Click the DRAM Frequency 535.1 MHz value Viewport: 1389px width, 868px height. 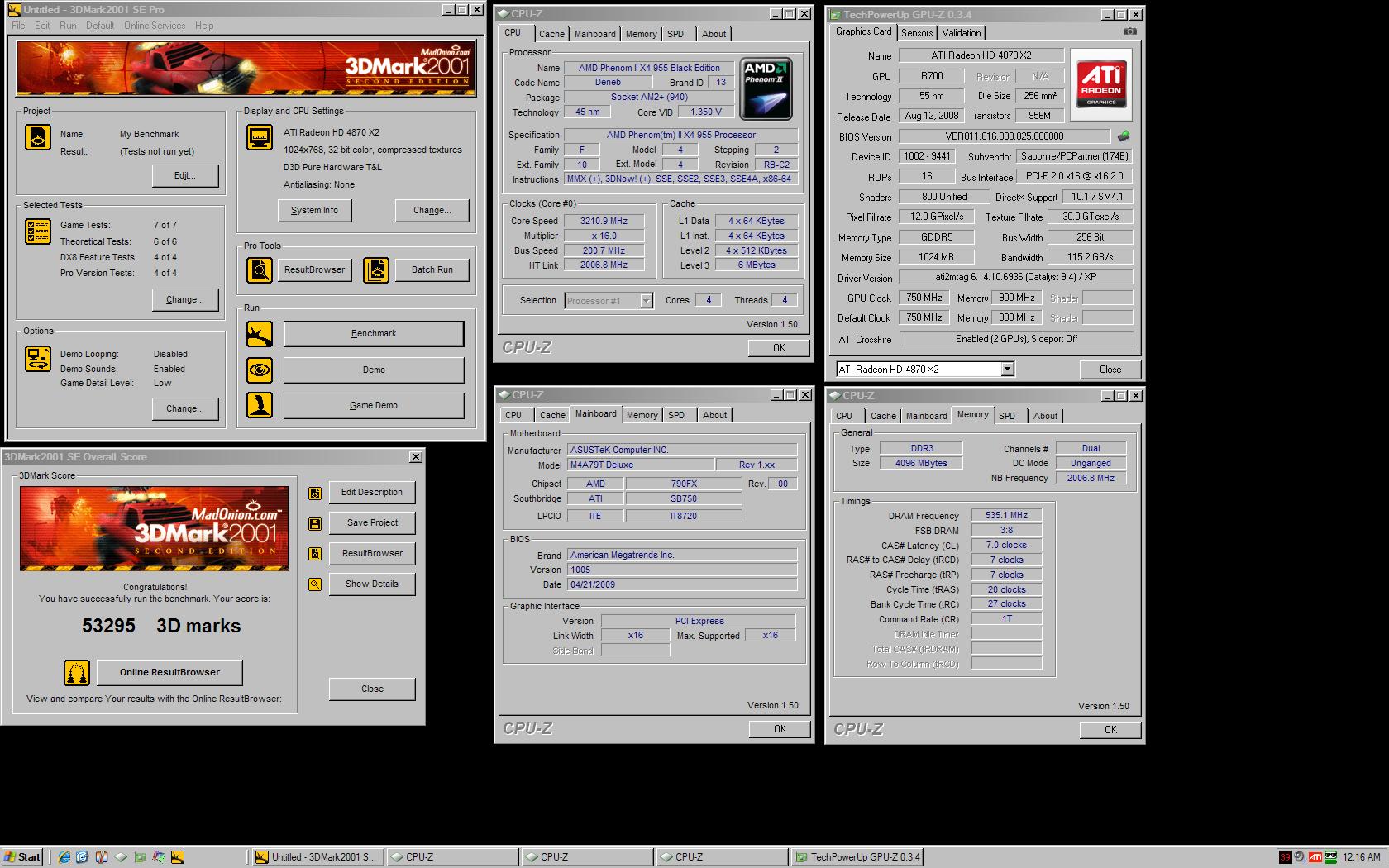[1006, 515]
